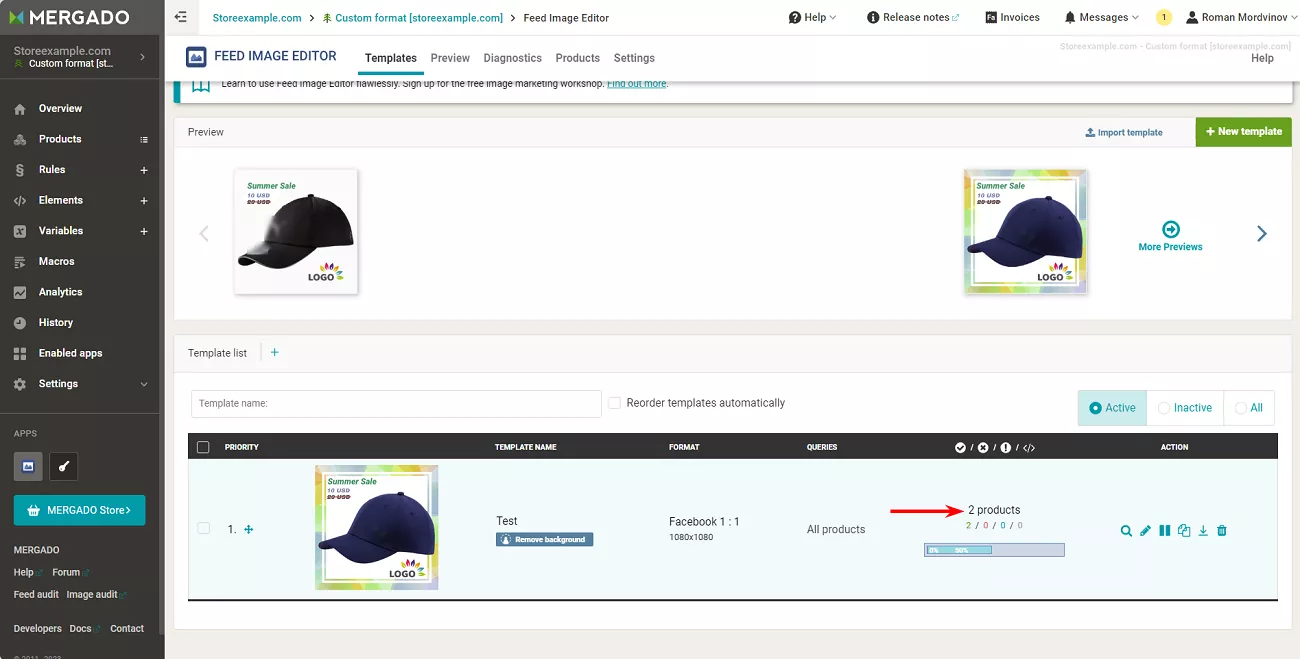Open the navy cap preview thumbnail in carousel
The height and width of the screenshot is (659, 1300).
click(x=1026, y=232)
